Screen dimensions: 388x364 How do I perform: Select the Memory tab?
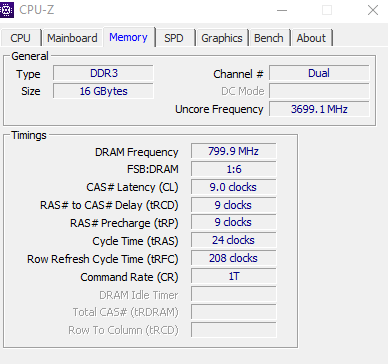coord(129,37)
